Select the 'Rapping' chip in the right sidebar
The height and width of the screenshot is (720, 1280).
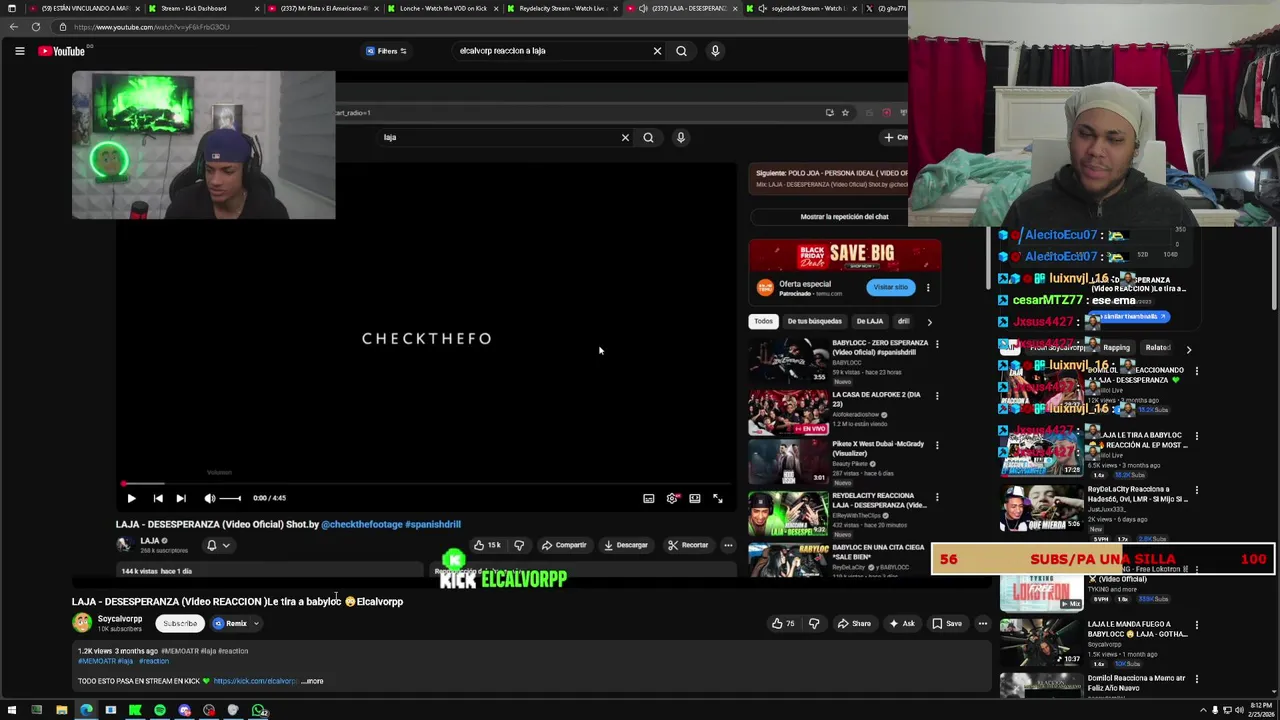1116,348
